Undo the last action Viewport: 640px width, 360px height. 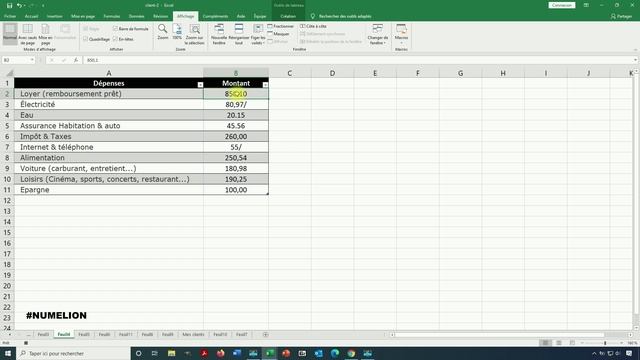19,5
